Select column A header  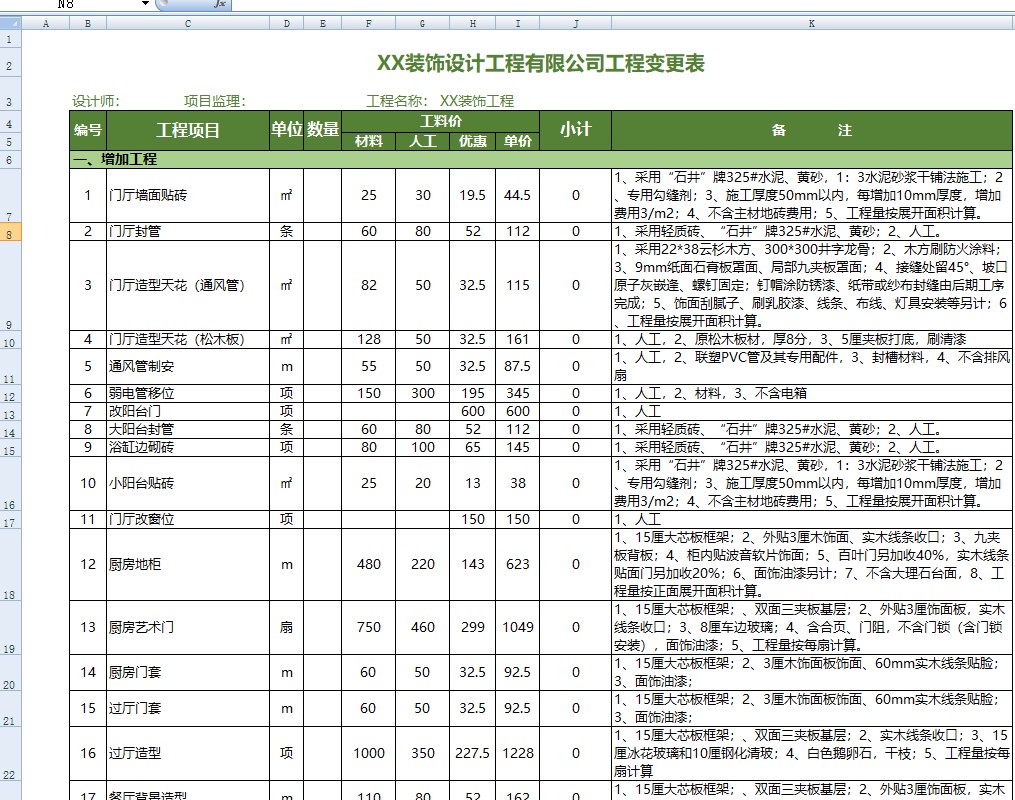(45, 23)
